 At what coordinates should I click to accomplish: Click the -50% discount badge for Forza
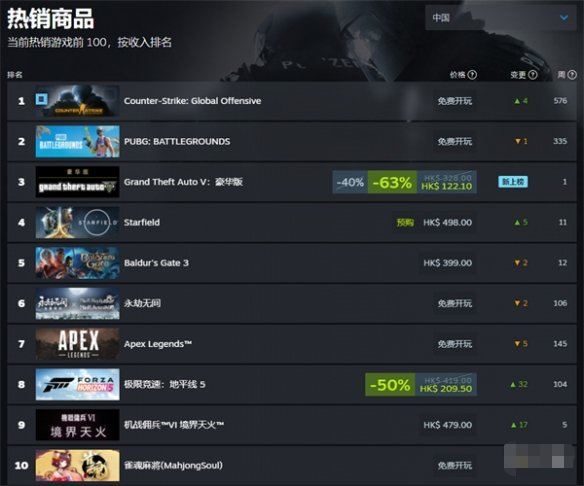click(x=390, y=384)
